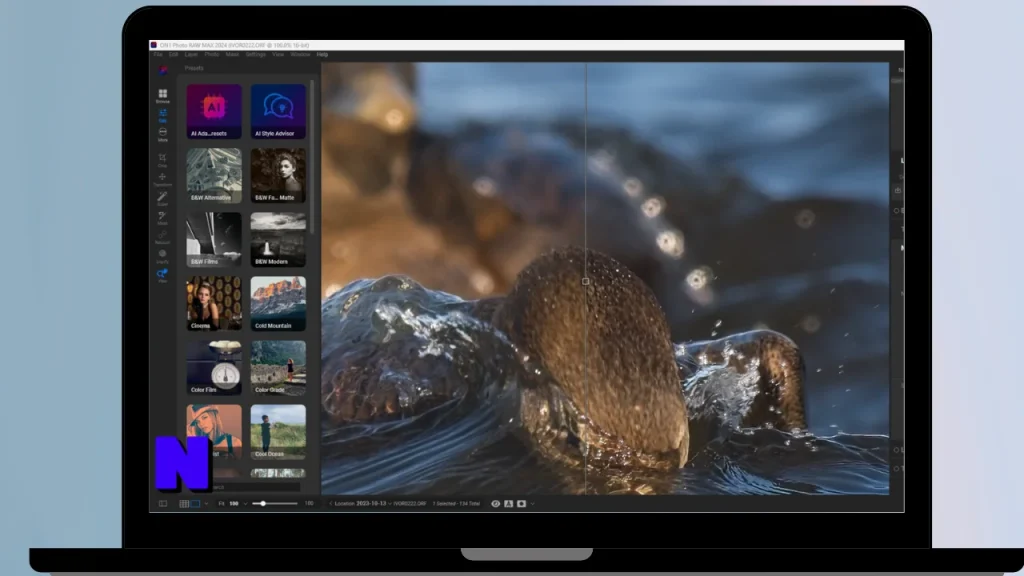Screen dimensions: 1024x576
Task: Open the Edit menu
Action: pos(173,55)
